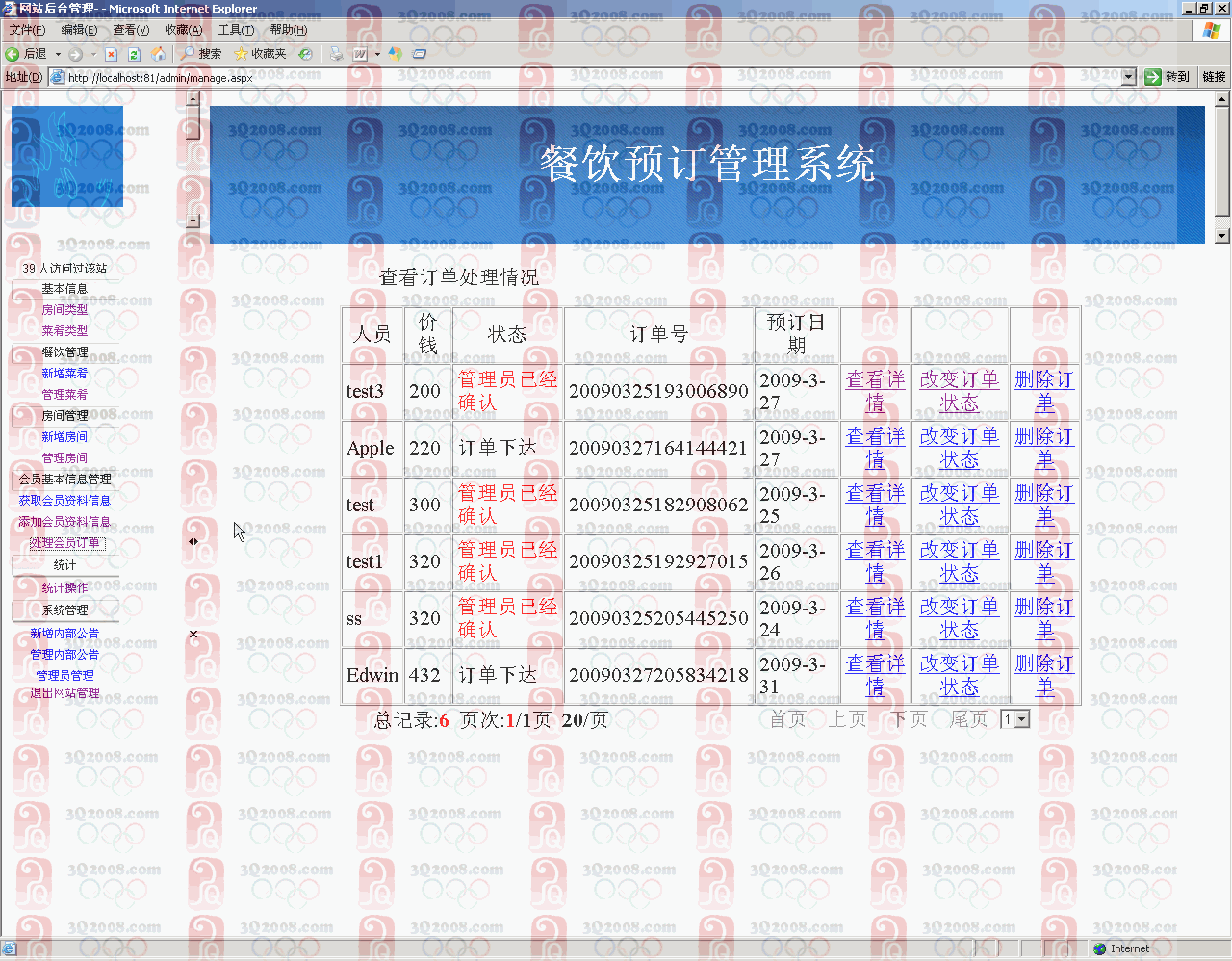Open 管理菜肴 sidebar link
Image resolution: width=1232 pixels, height=961 pixels.
64,395
